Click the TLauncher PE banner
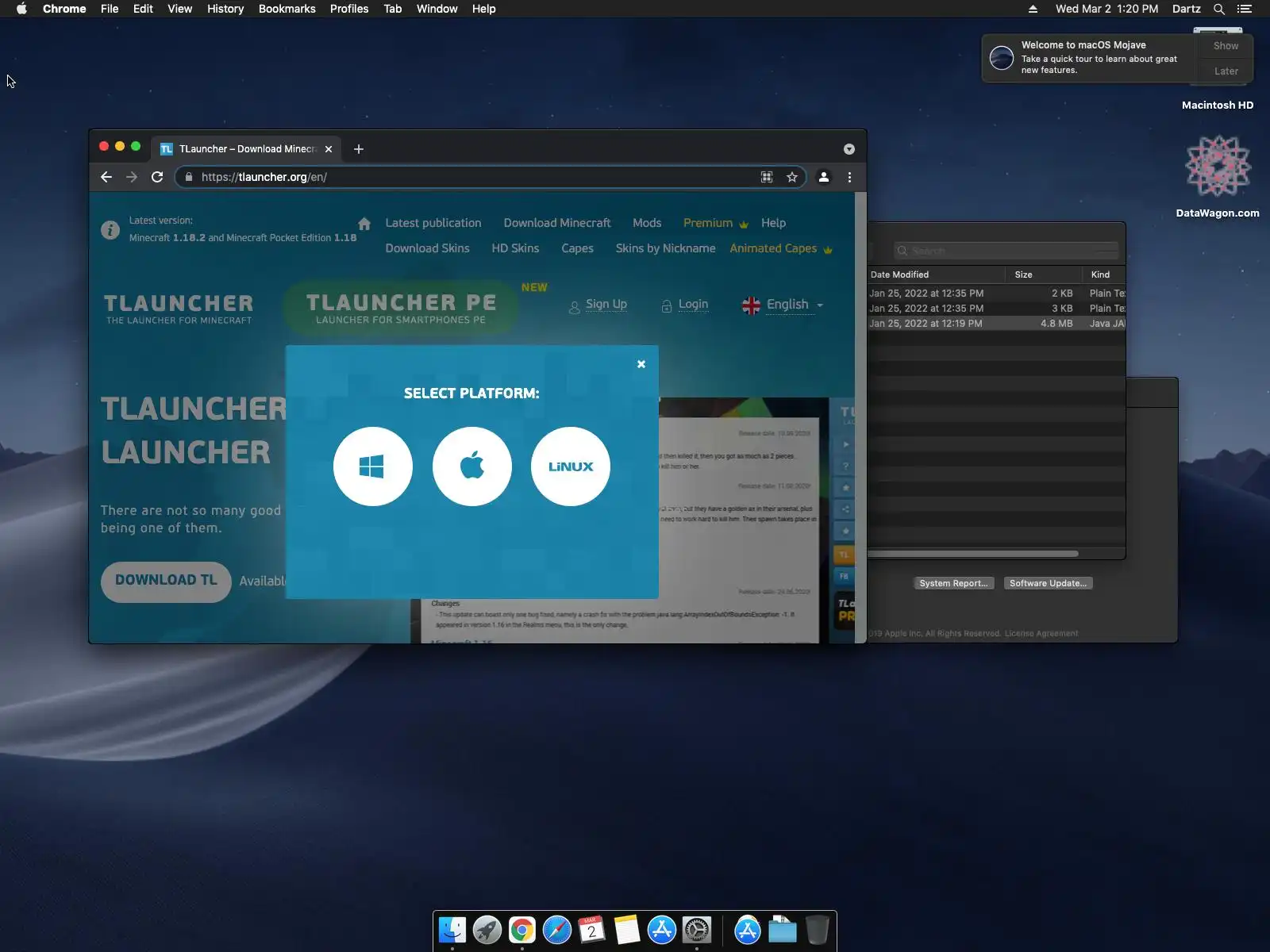The image size is (1270, 952). pyautogui.click(x=401, y=308)
